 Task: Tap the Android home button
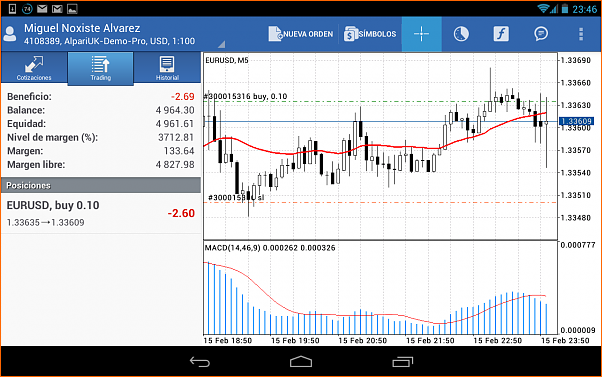click(x=301, y=362)
